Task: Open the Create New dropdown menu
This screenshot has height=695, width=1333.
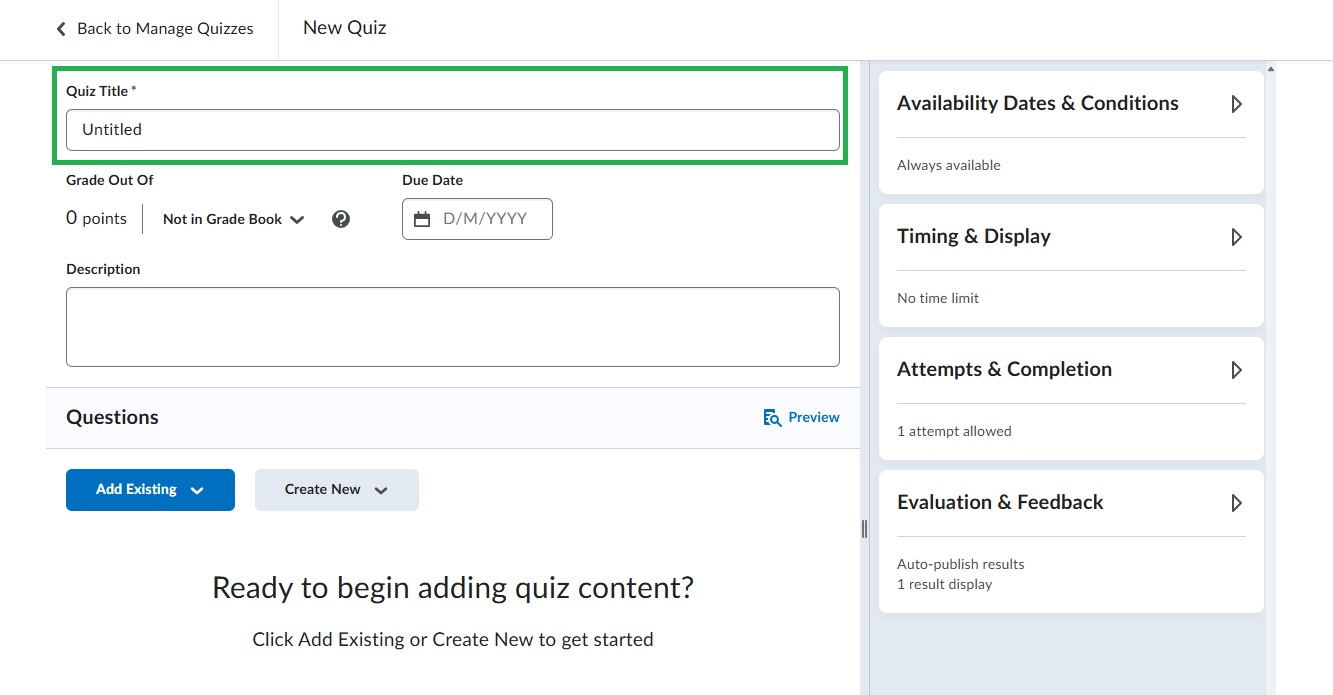Action: click(336, 490)
